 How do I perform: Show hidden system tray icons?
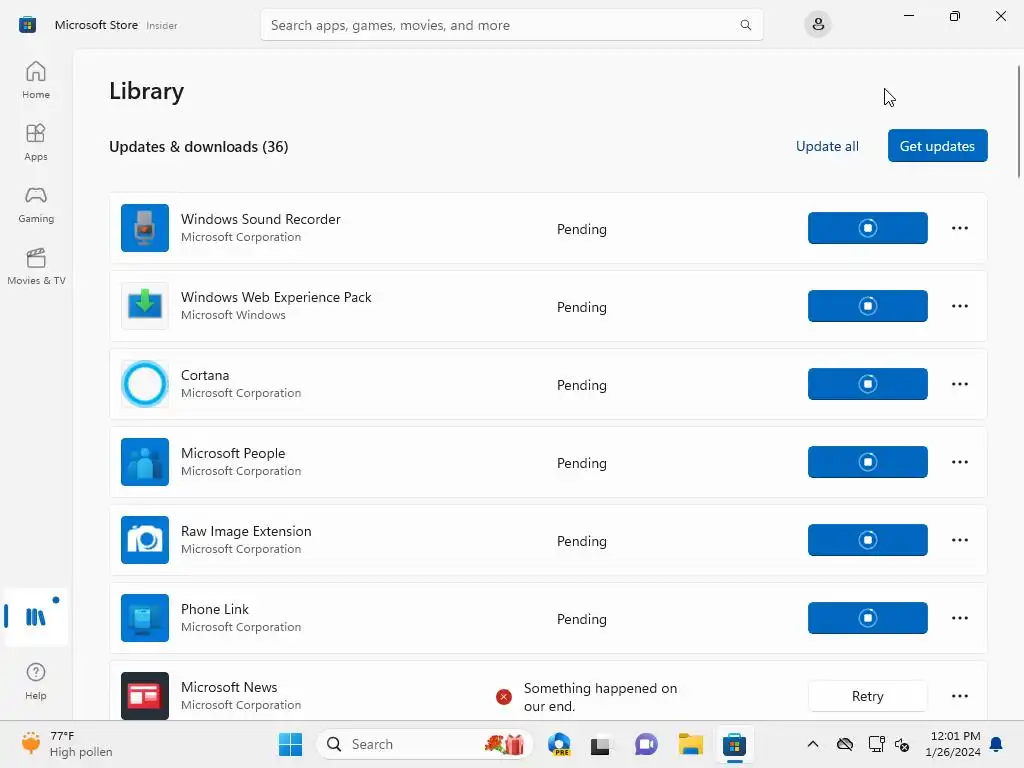click(x=812, y=744)
